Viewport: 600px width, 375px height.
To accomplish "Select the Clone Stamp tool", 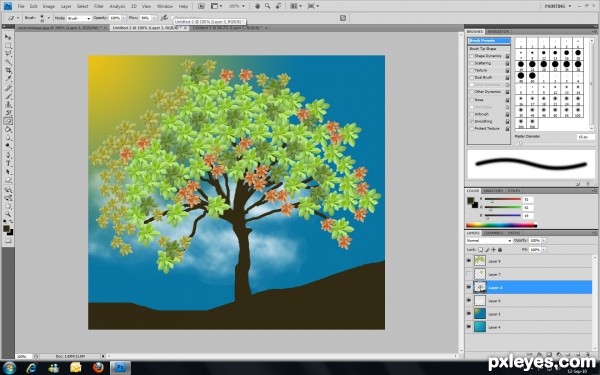I will 8,104.
